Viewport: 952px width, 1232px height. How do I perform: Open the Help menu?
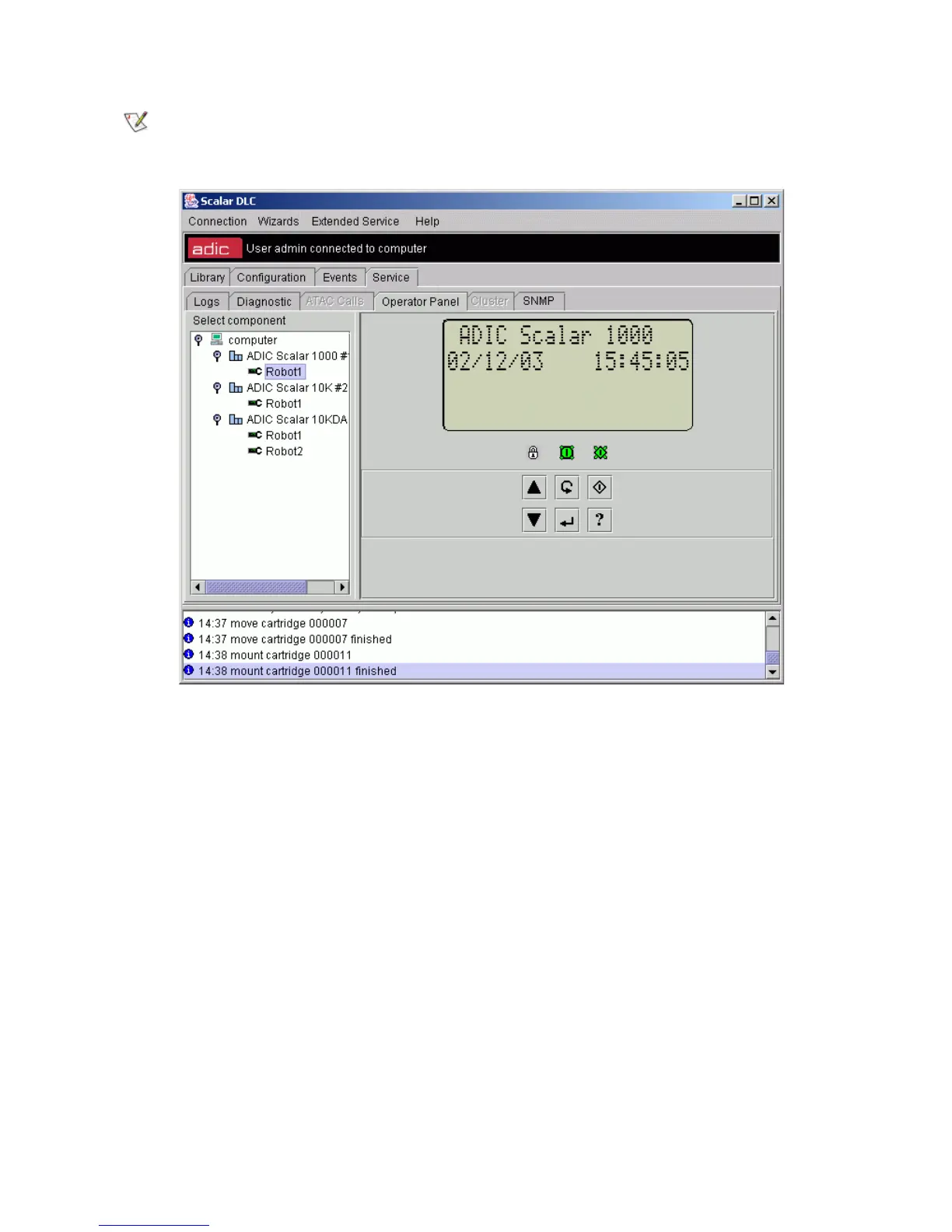427,222
